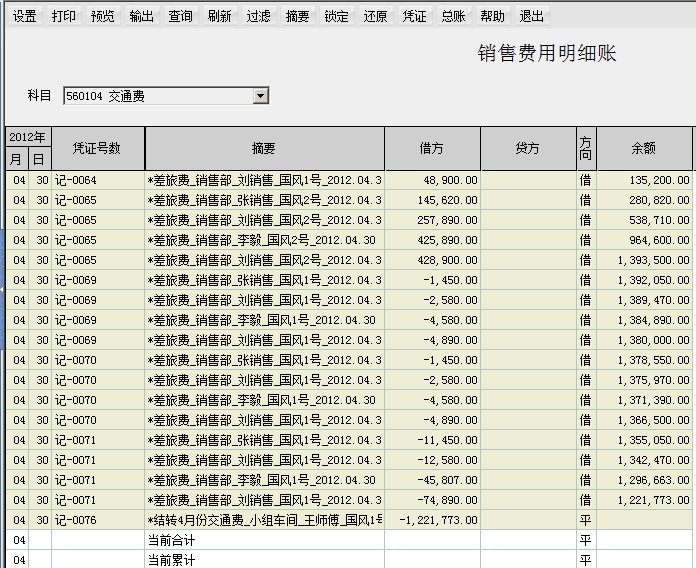Image resolution: width=696 pixels, height=568 pixels.
Task: Click the 输出 export button
Action: 141,17
